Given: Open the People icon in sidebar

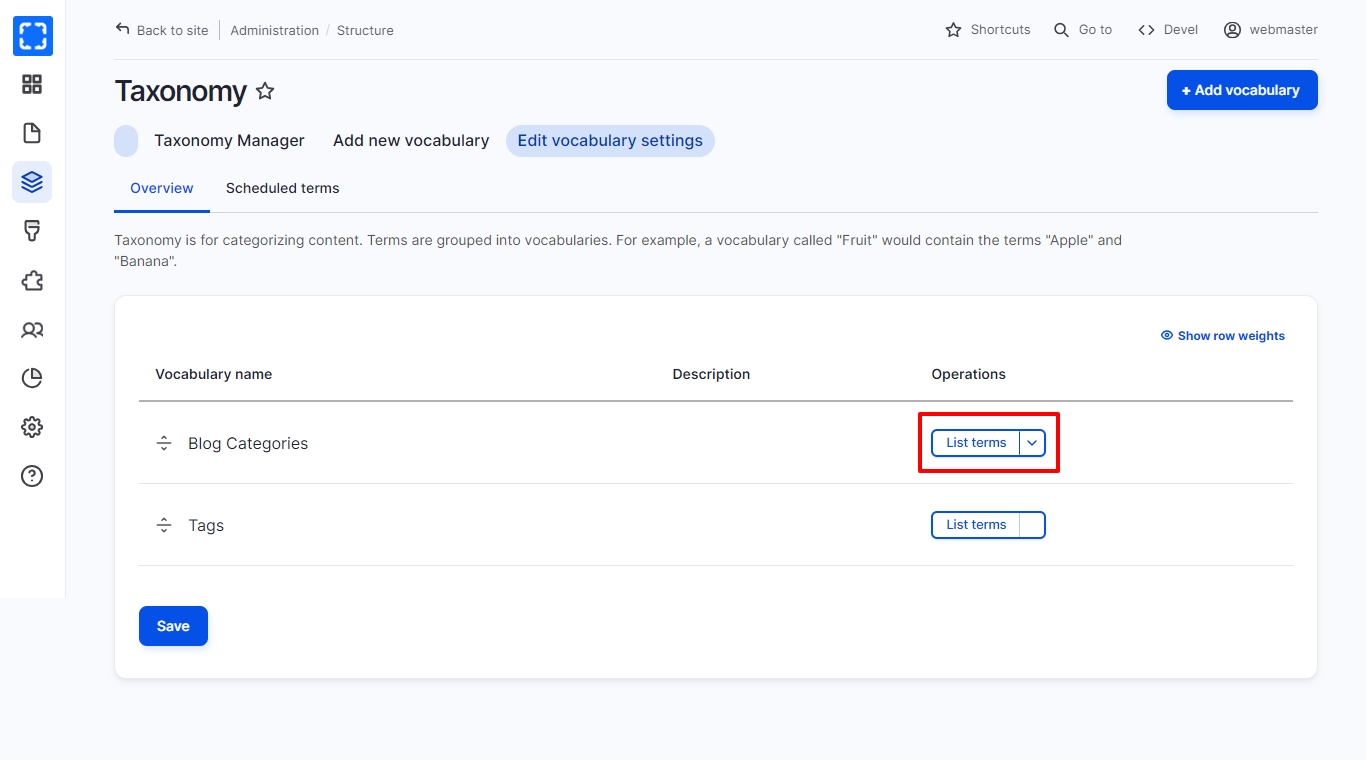Looking at the screenshot, I should pyautogui.click(x=32, y=329).
